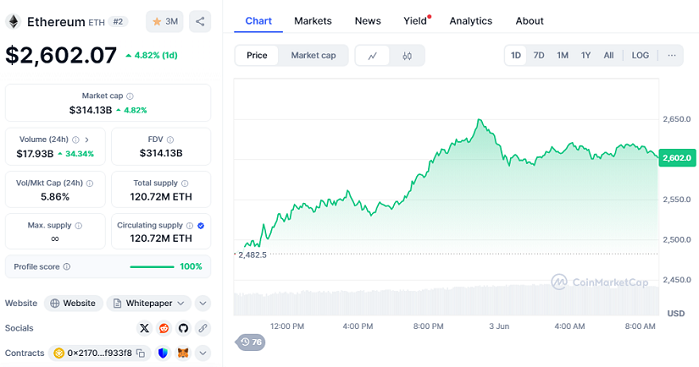This screenshot has width=699, height=367.
Task: Click the blue shield wallet icon
Action: pyautogui.click(x=163, y=353)
